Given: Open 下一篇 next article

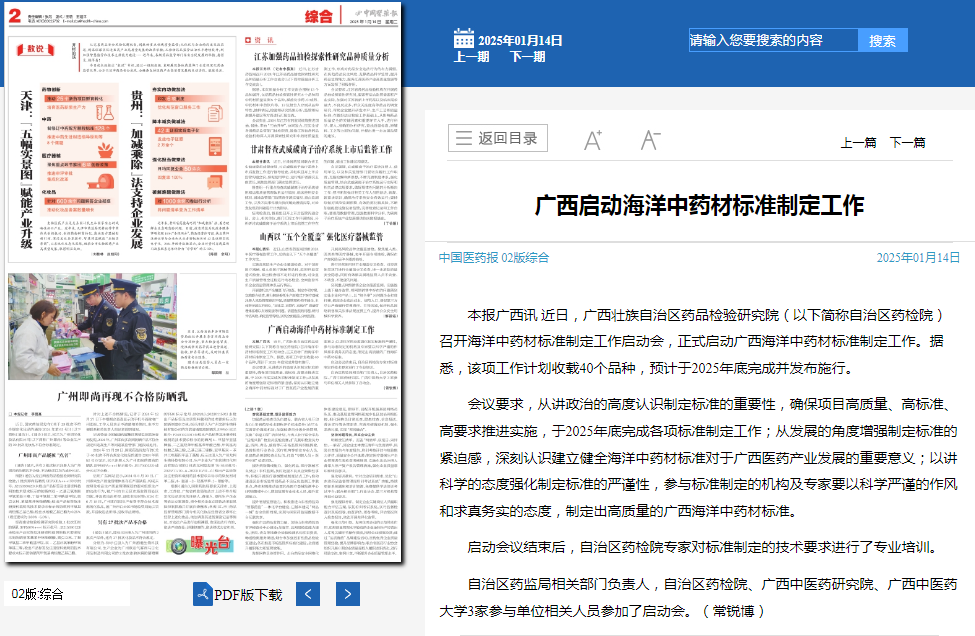Looking at the screenshot, I should 908,143.
